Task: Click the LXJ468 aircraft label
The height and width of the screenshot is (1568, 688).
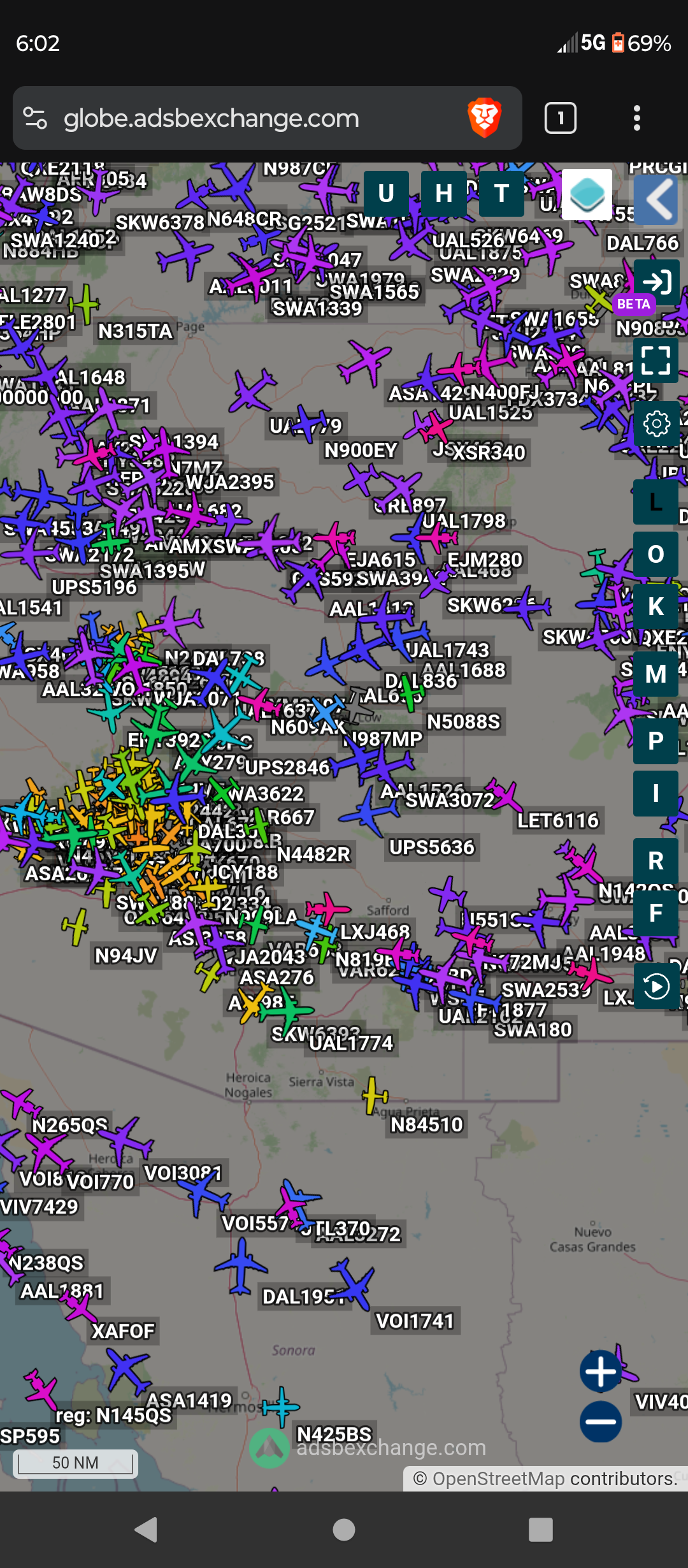Action: 375,932
